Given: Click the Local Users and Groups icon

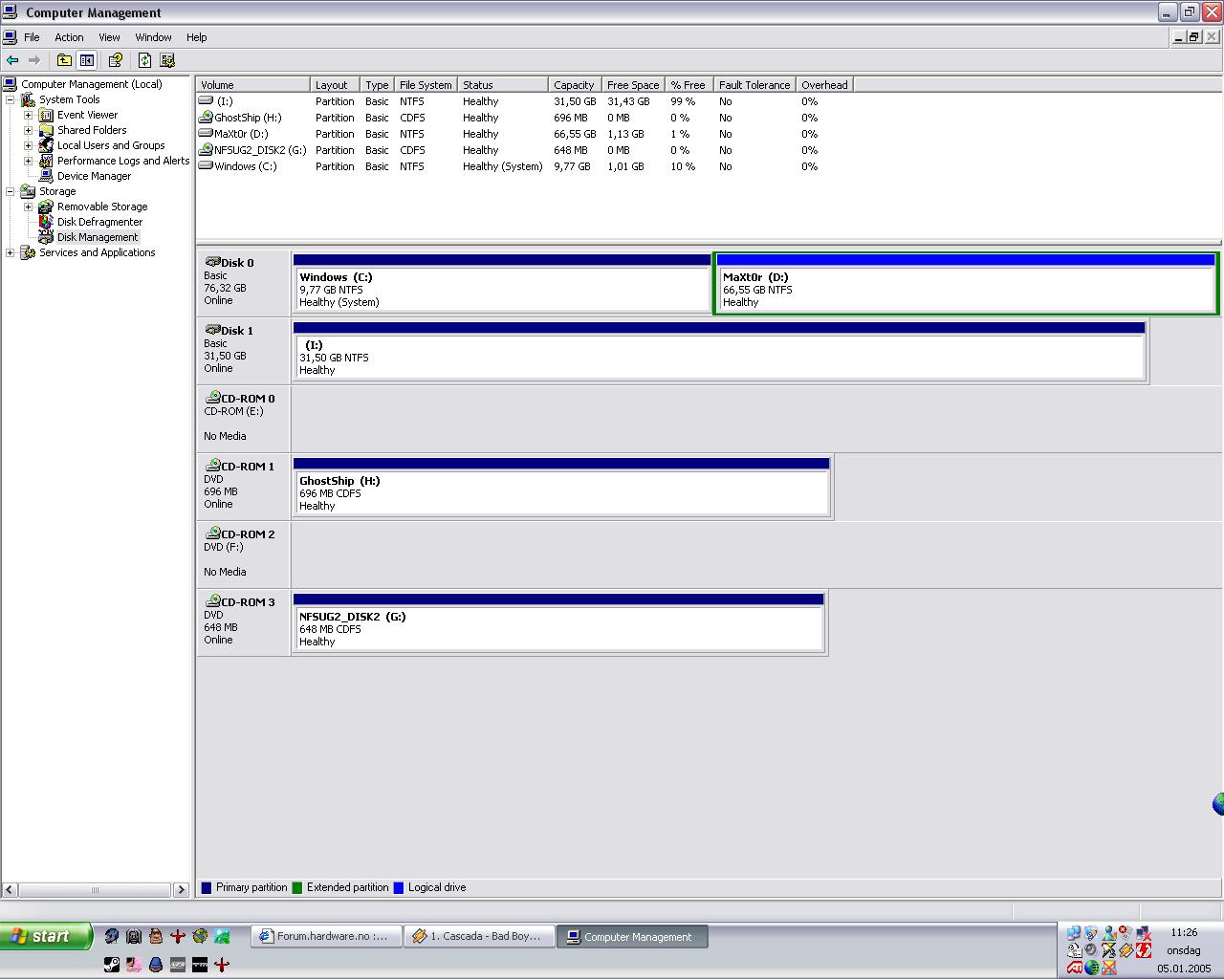Looking at the screenshot, I should coord(46,145).
